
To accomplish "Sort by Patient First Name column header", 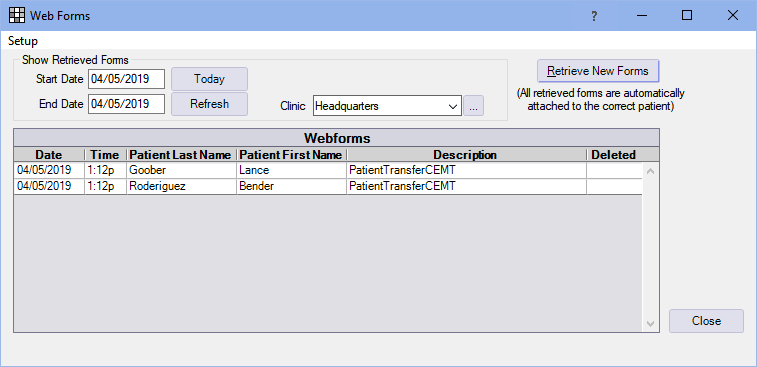I will coord(291,155).
